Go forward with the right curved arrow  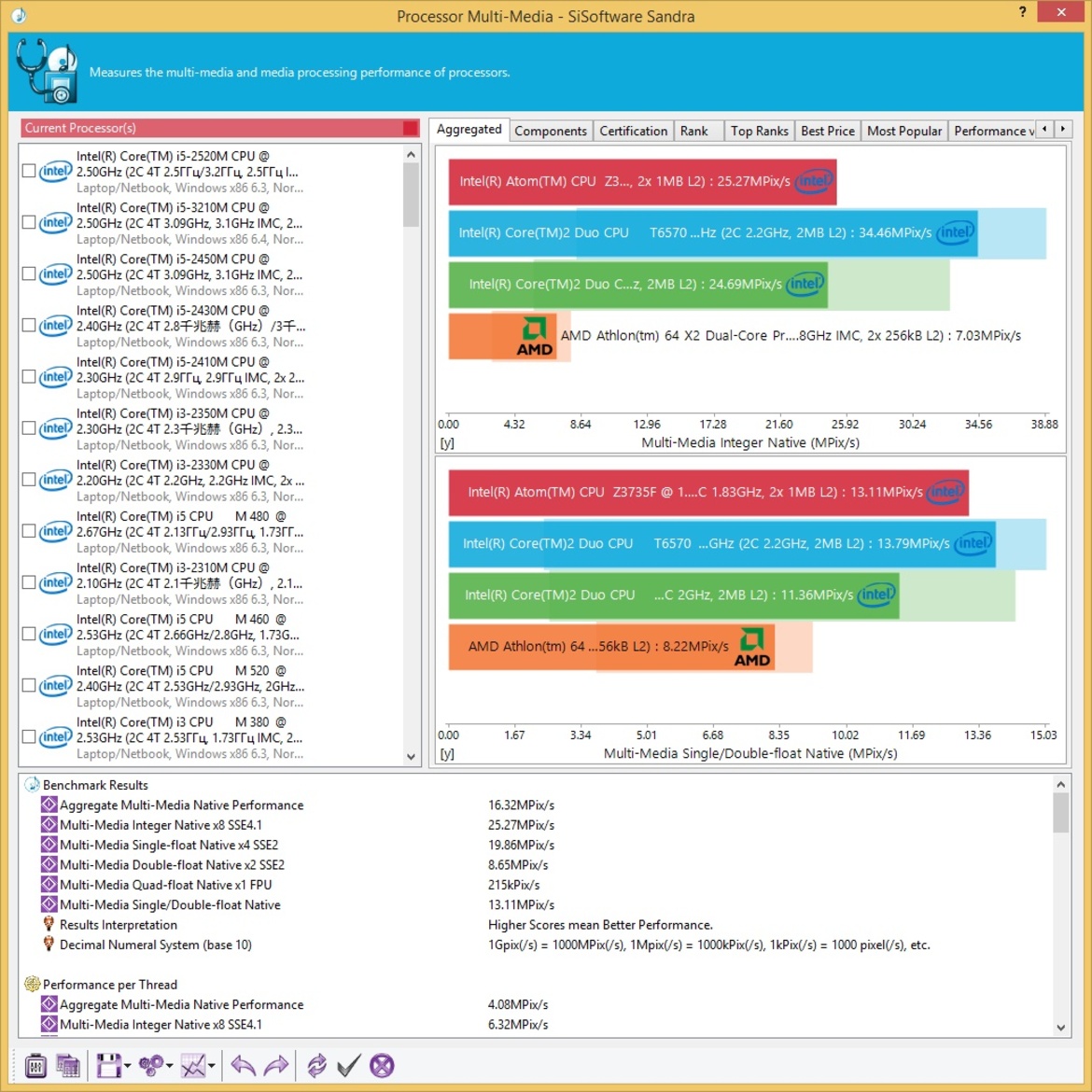point(276,1066)
